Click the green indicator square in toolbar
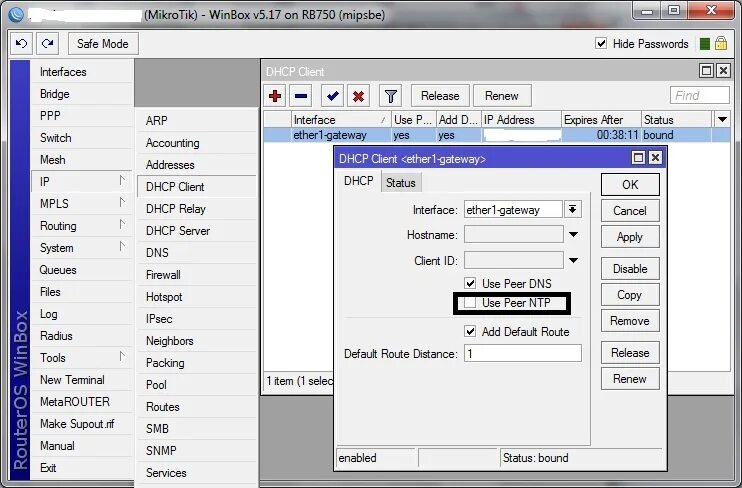The height and width of the screenshot is (488, 742). tap(705, 44)
